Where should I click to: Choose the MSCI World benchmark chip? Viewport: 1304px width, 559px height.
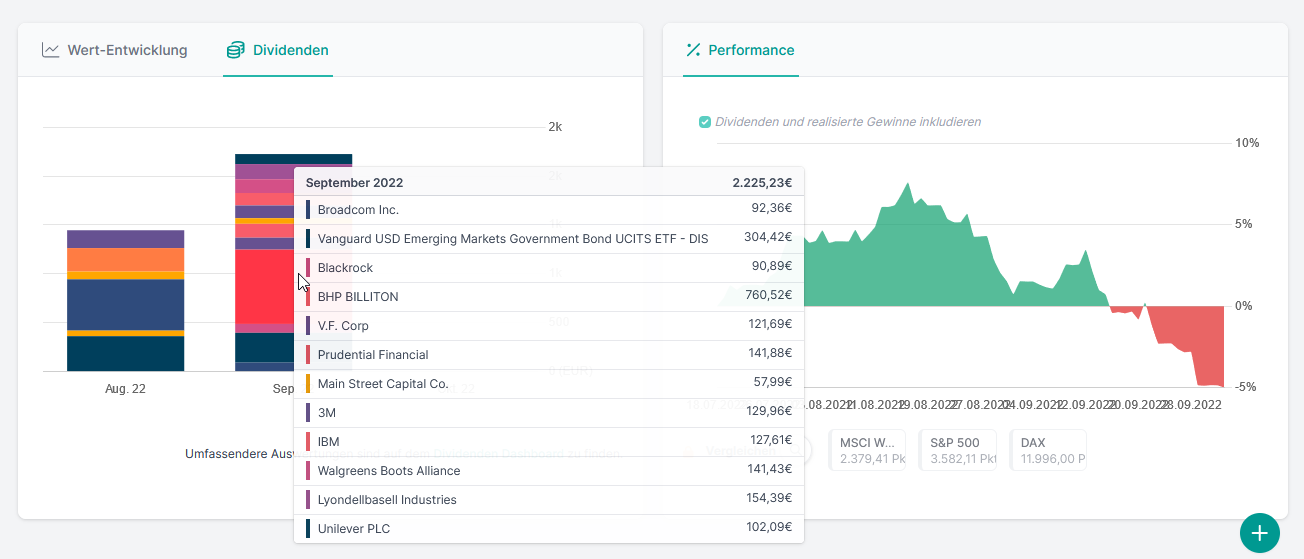point(867,450)
